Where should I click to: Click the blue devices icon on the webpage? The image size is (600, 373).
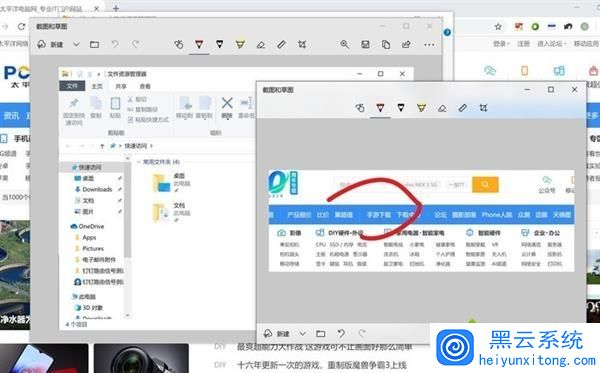point(559,70)
